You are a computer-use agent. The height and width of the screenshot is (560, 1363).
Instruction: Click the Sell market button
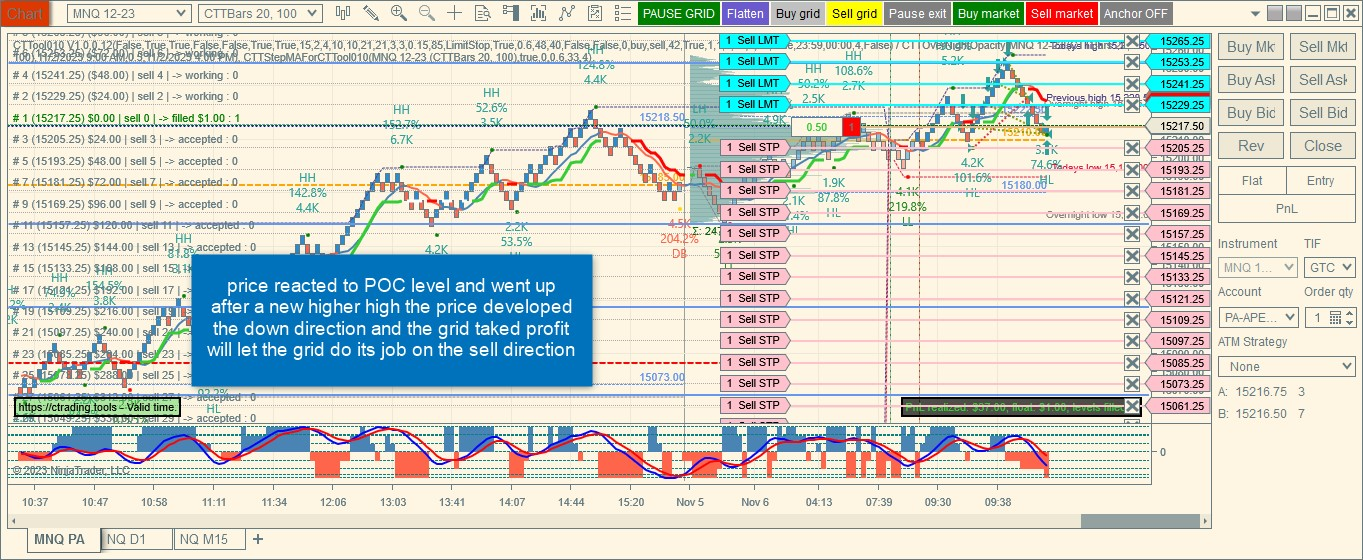click(1061, 14)
